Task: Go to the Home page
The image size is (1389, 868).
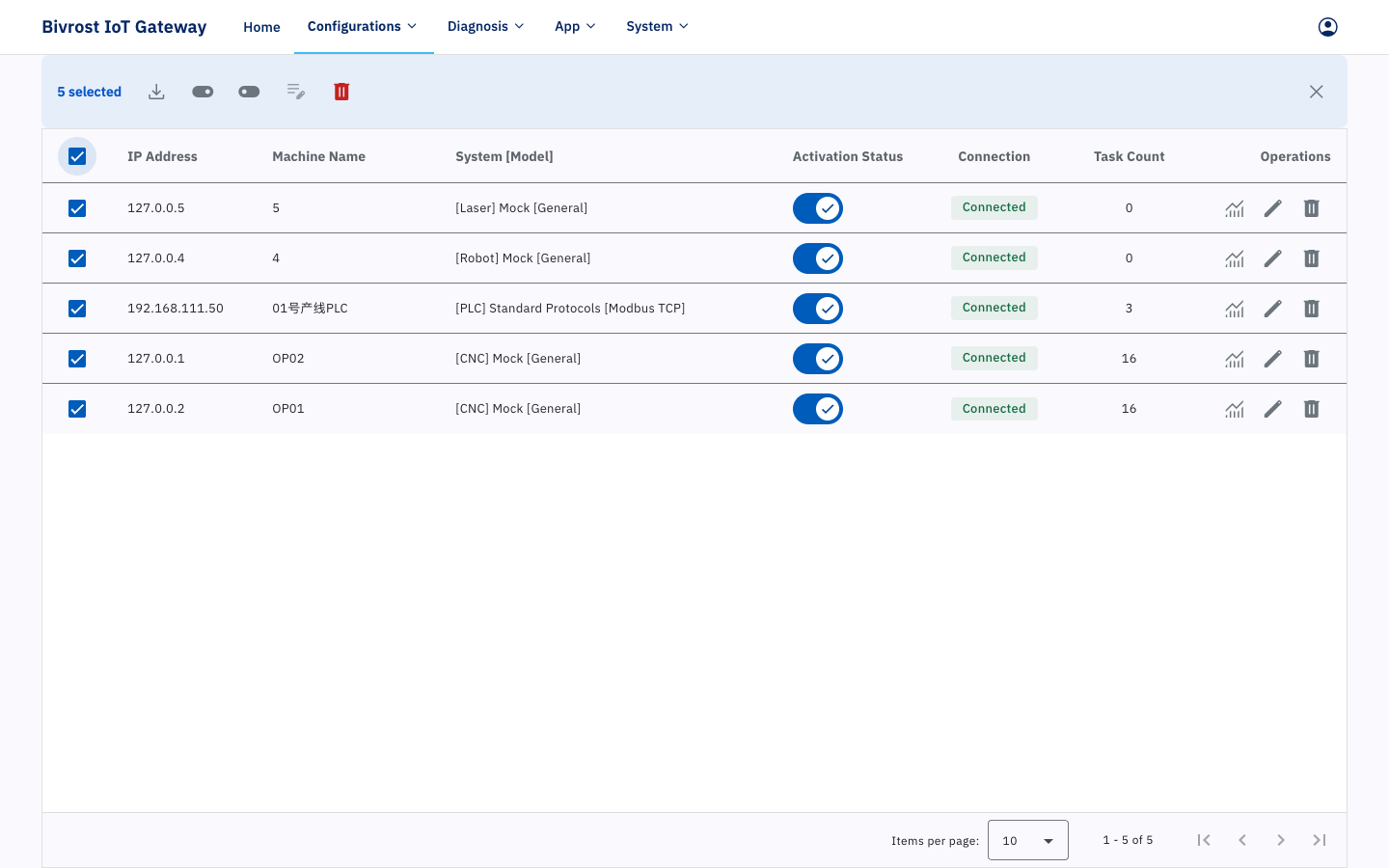Action: (x=261, y=27)
